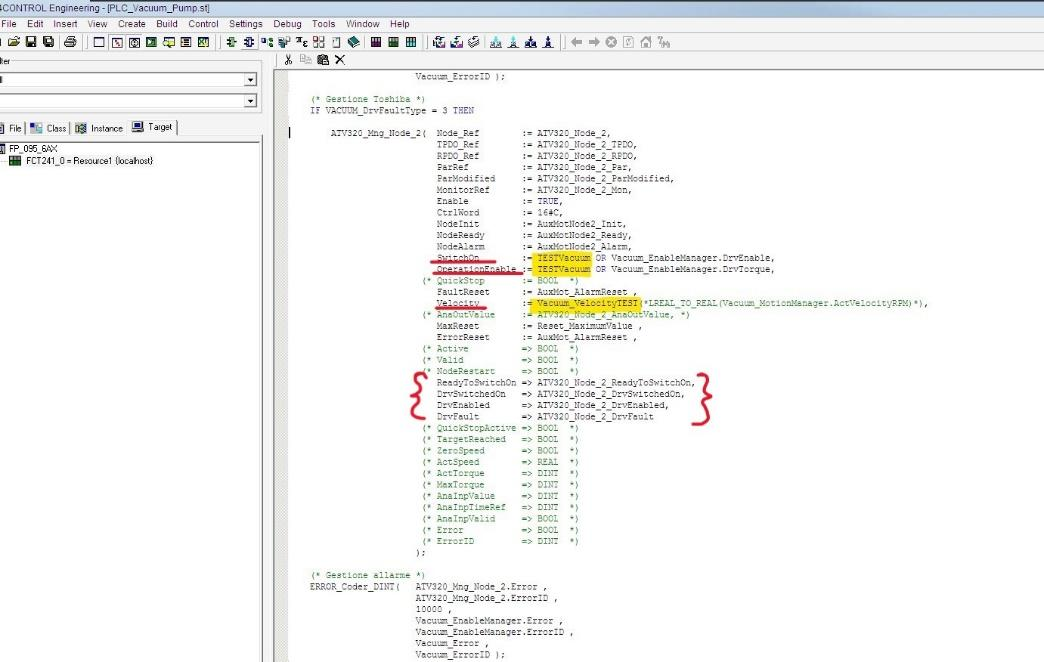Image resolution: width=1044 pixels, height=662 pixels.
Task: Click the Paste clipboard icon above the editor
Action: tap(322, 60)
